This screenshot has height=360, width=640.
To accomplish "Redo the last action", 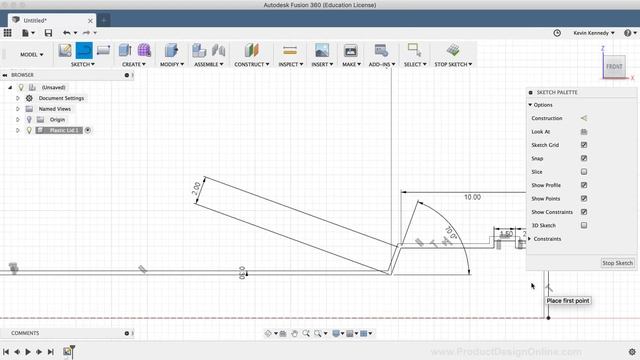I will 87,33.
